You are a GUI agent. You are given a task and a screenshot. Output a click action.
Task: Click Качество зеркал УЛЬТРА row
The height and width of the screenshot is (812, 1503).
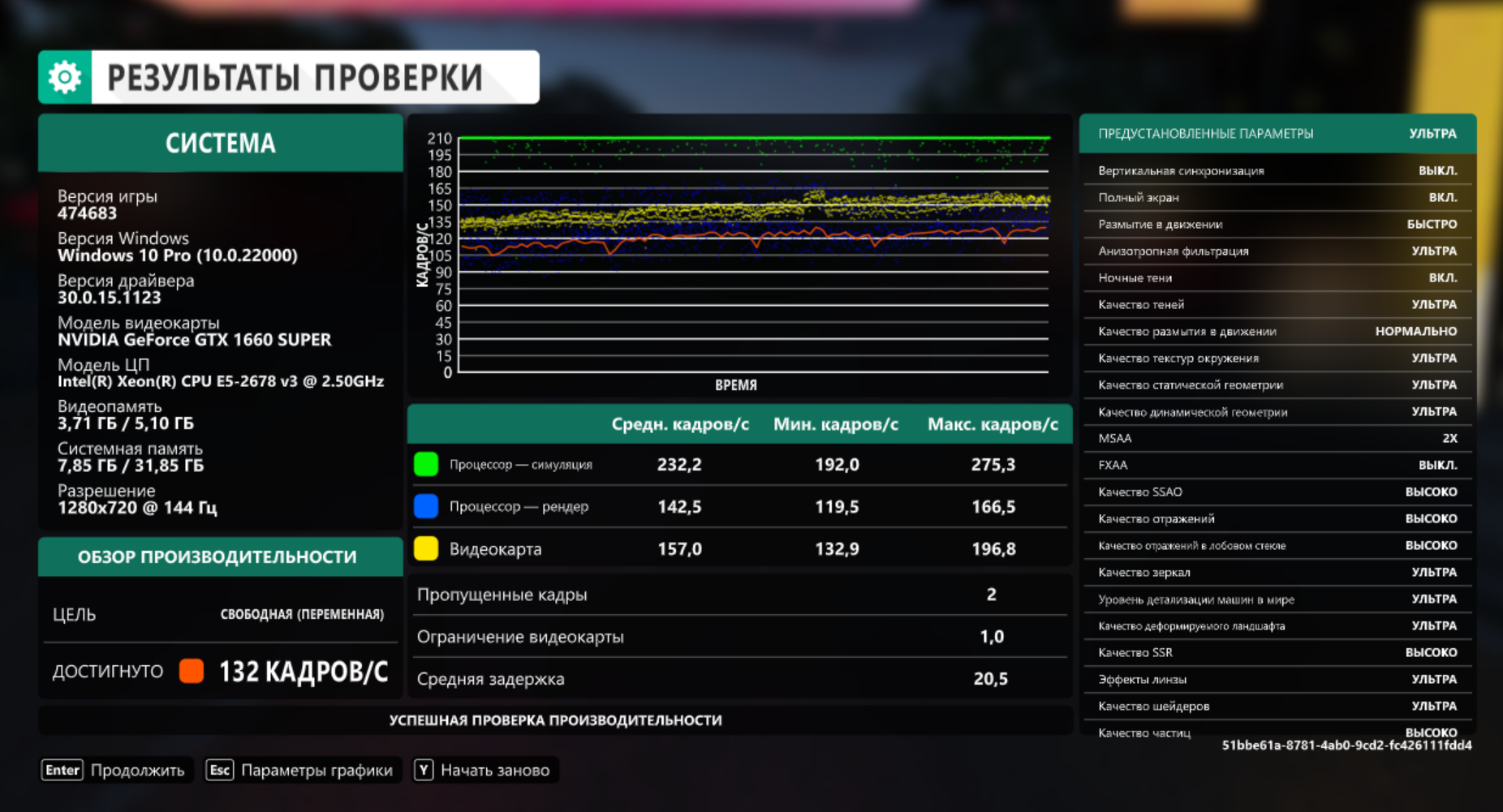[1277, 572]
